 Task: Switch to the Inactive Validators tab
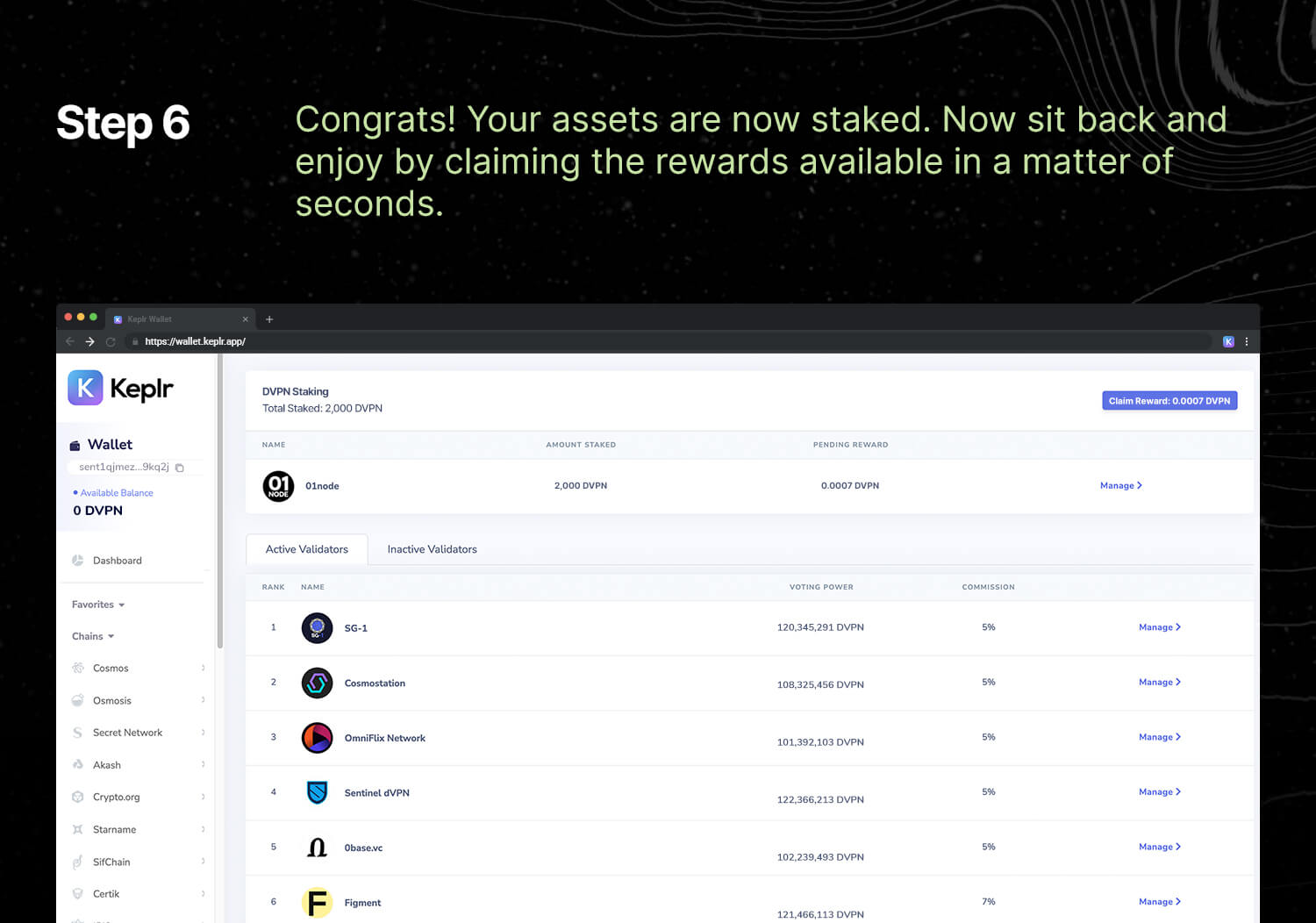pos(433,549)
